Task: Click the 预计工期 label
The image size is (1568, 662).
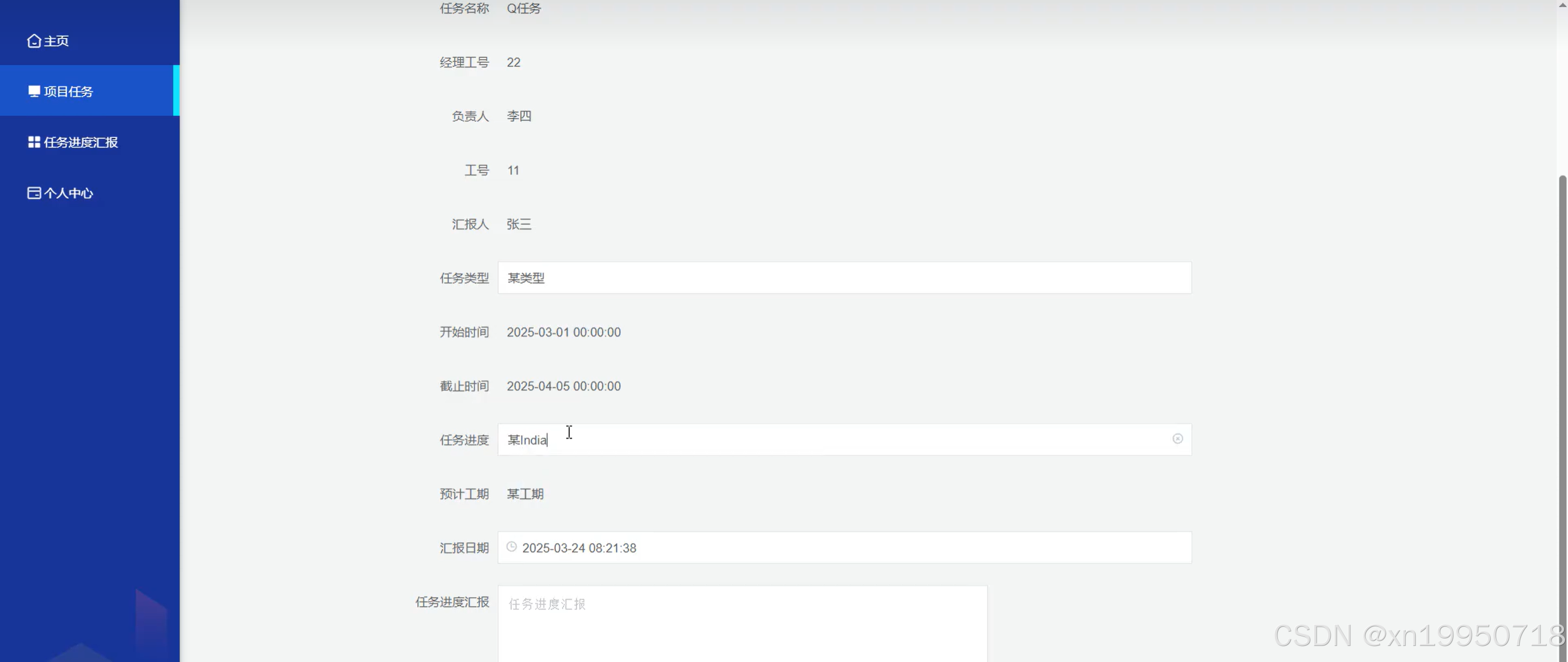Action: pyautogui.click(x=464, y=494)
